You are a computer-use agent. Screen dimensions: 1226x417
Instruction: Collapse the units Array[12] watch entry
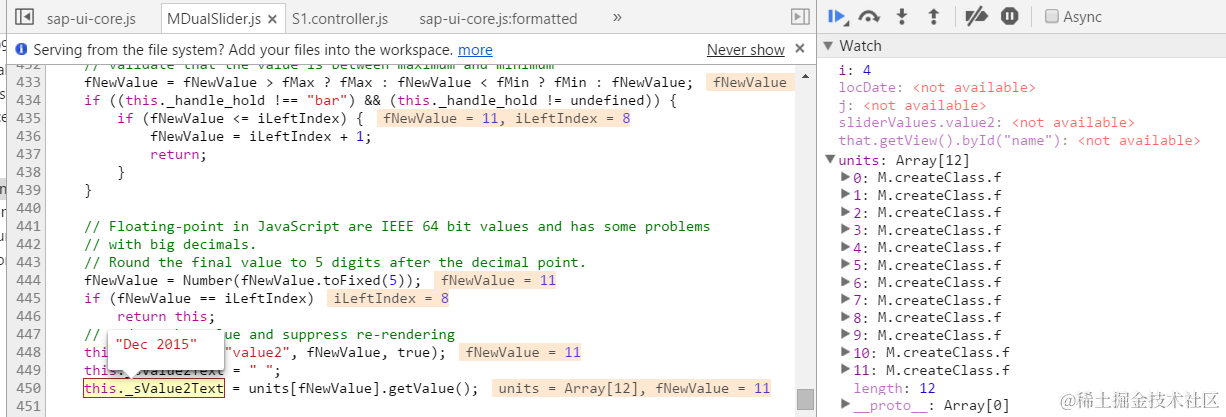click(829, 159)
